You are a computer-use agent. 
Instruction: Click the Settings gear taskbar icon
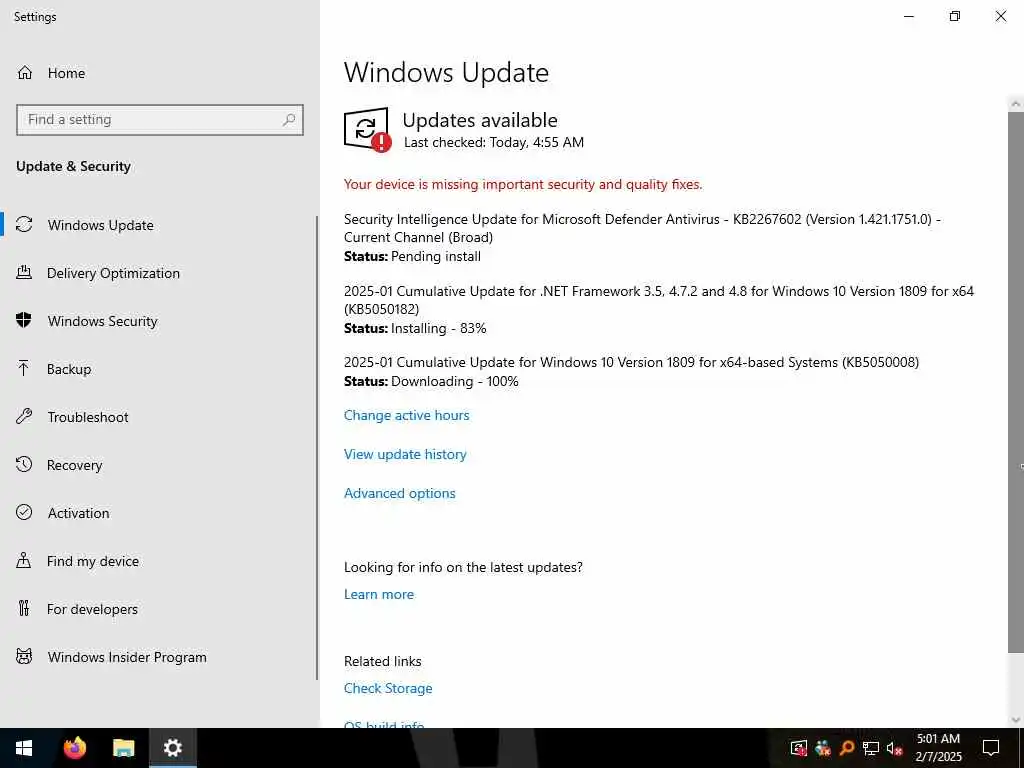tap(172, 748)
